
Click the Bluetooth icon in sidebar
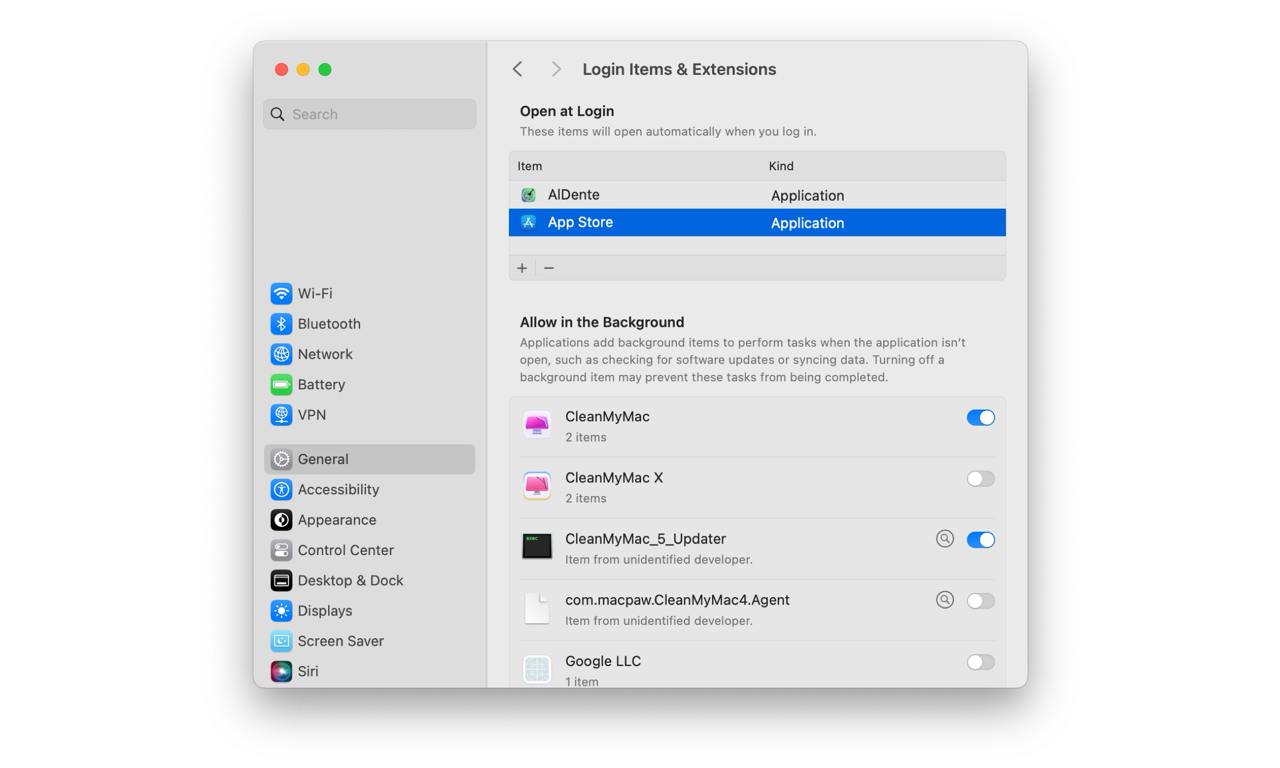point(281,324)
